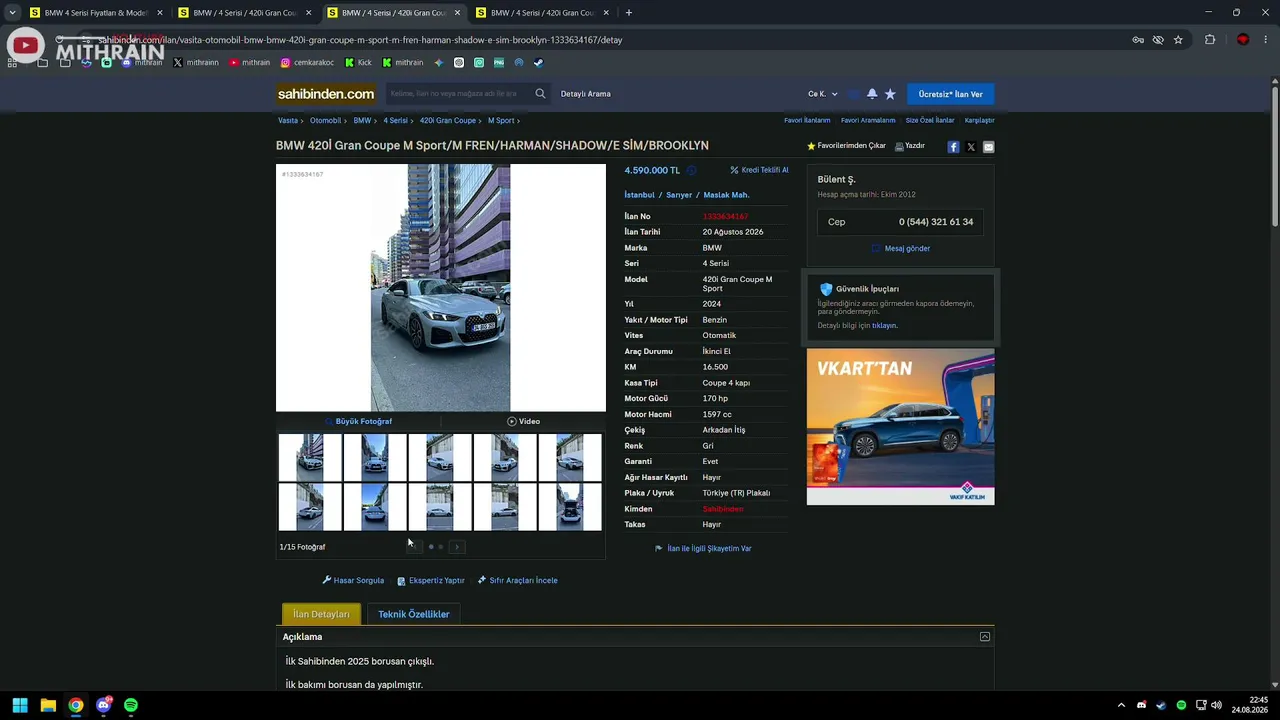Click Hasar Sorgula link
This screenshot has height=720, width=1280.
point(353,580)
